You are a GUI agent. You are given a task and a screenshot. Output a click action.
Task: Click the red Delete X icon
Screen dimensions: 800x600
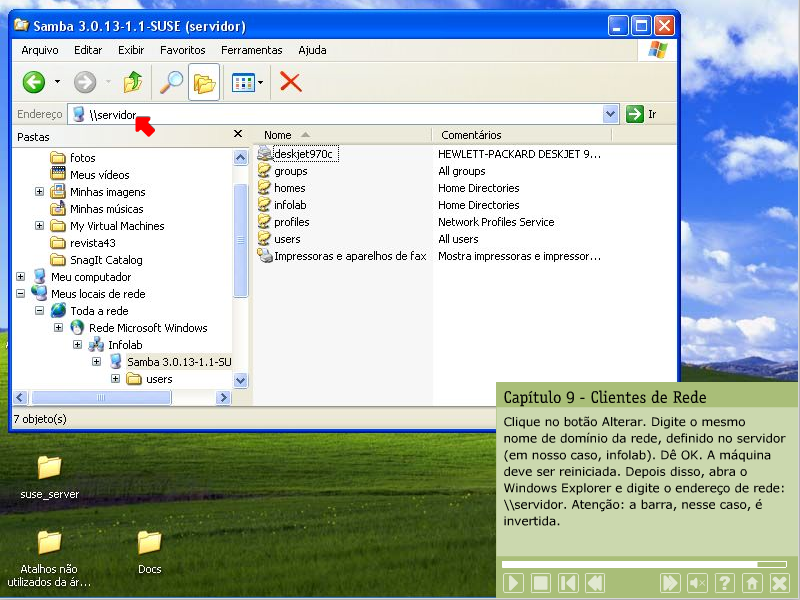point(291,82)
